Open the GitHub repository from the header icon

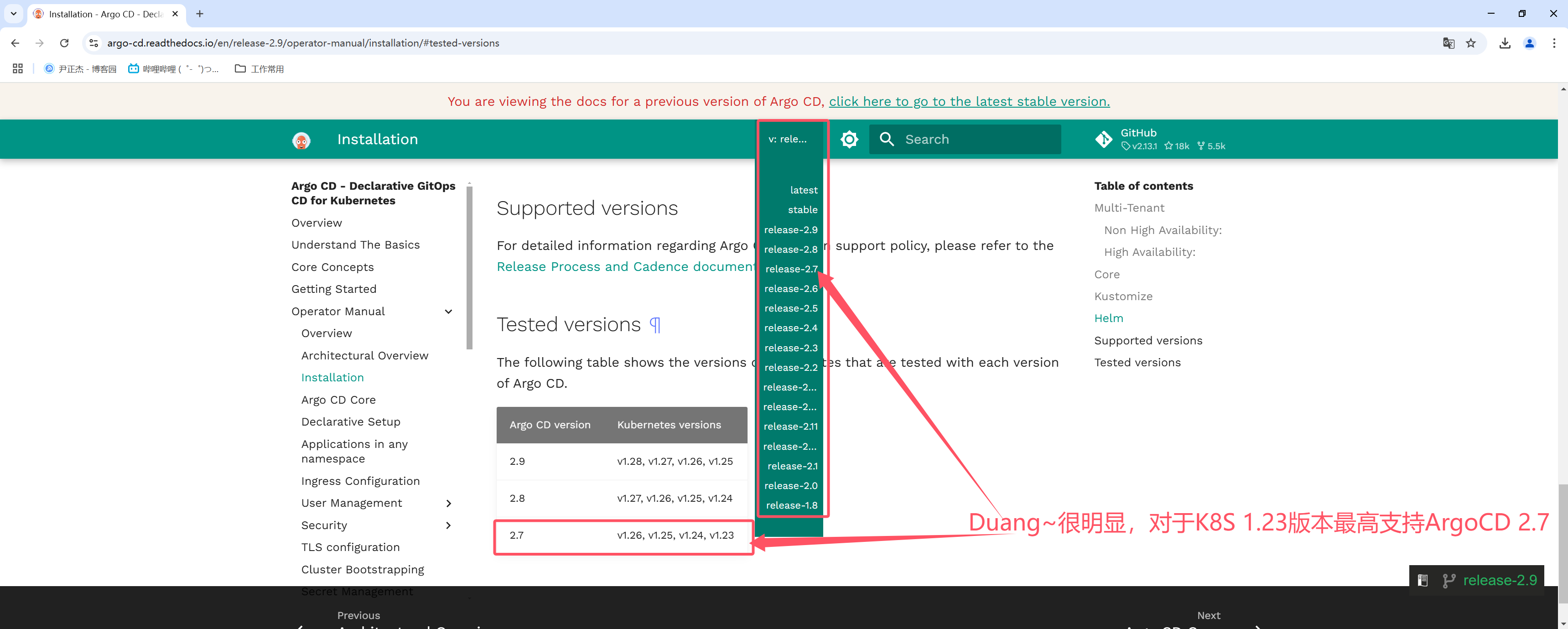(1104, 139)
